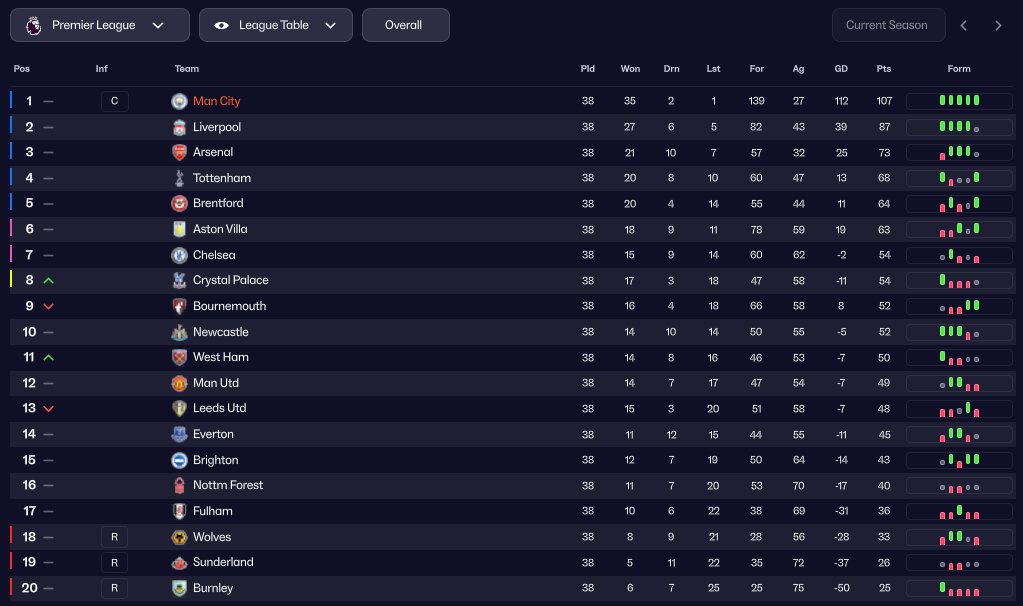The width and height of the screenshot is (1023, 606).
Task: Click the Tottenham cockerel badge
Action: pos(179,178)
